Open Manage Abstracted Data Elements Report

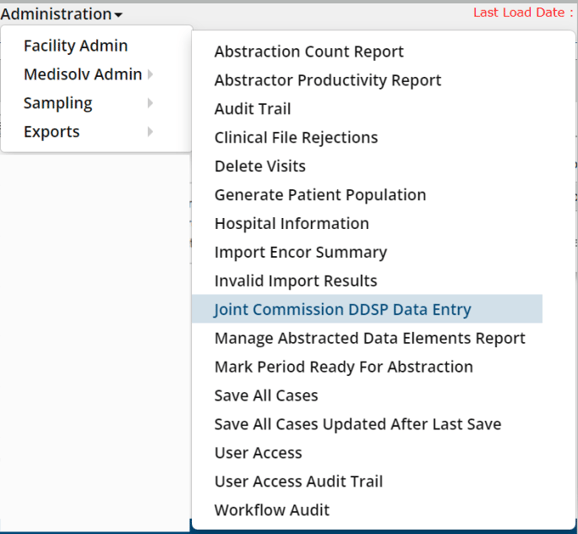click(370, 338)
